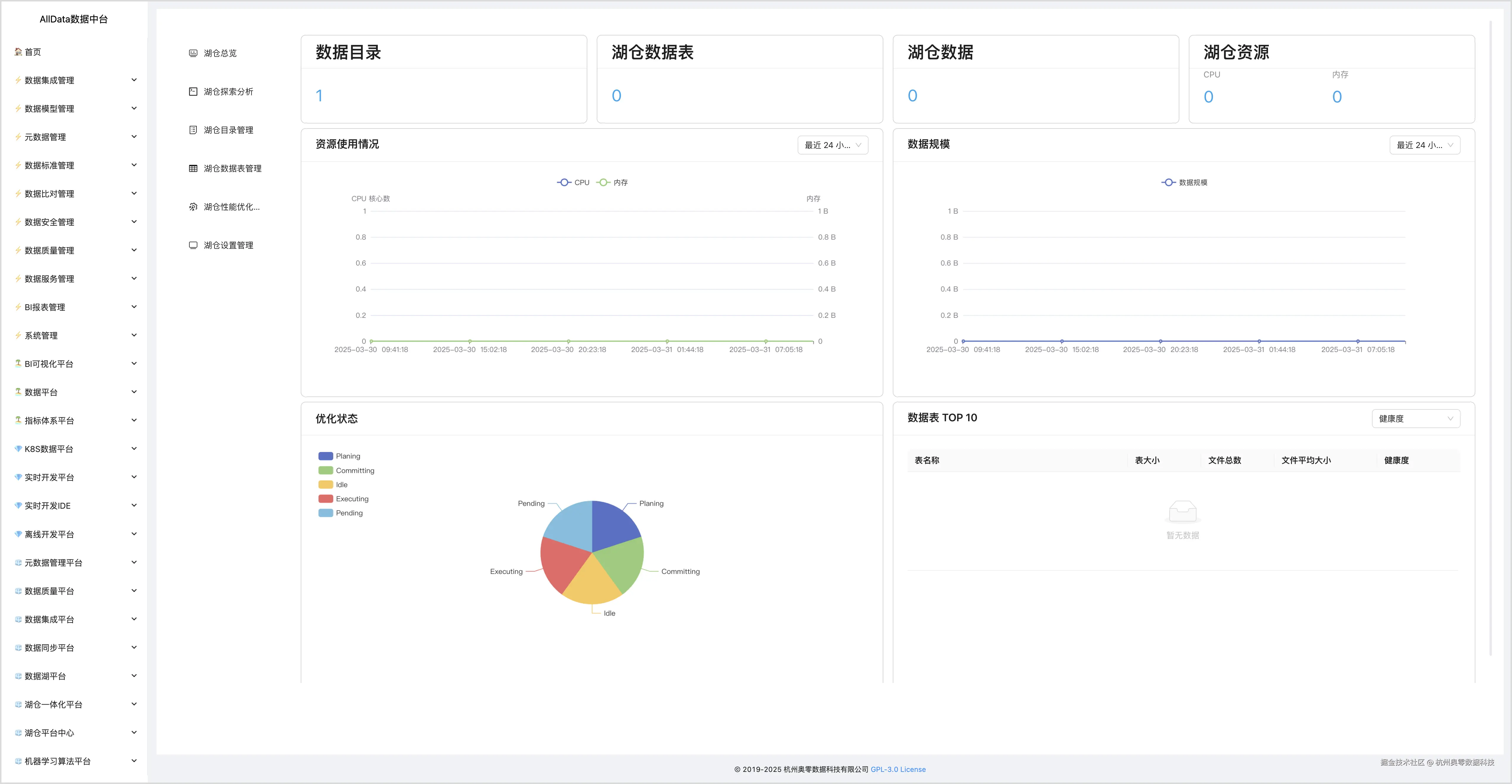Viewport: 1512px width, 784px height.
Task: Click the 湖仓设置管理 monitor icon
Action: pyautogui.click(x=193, y=245)
